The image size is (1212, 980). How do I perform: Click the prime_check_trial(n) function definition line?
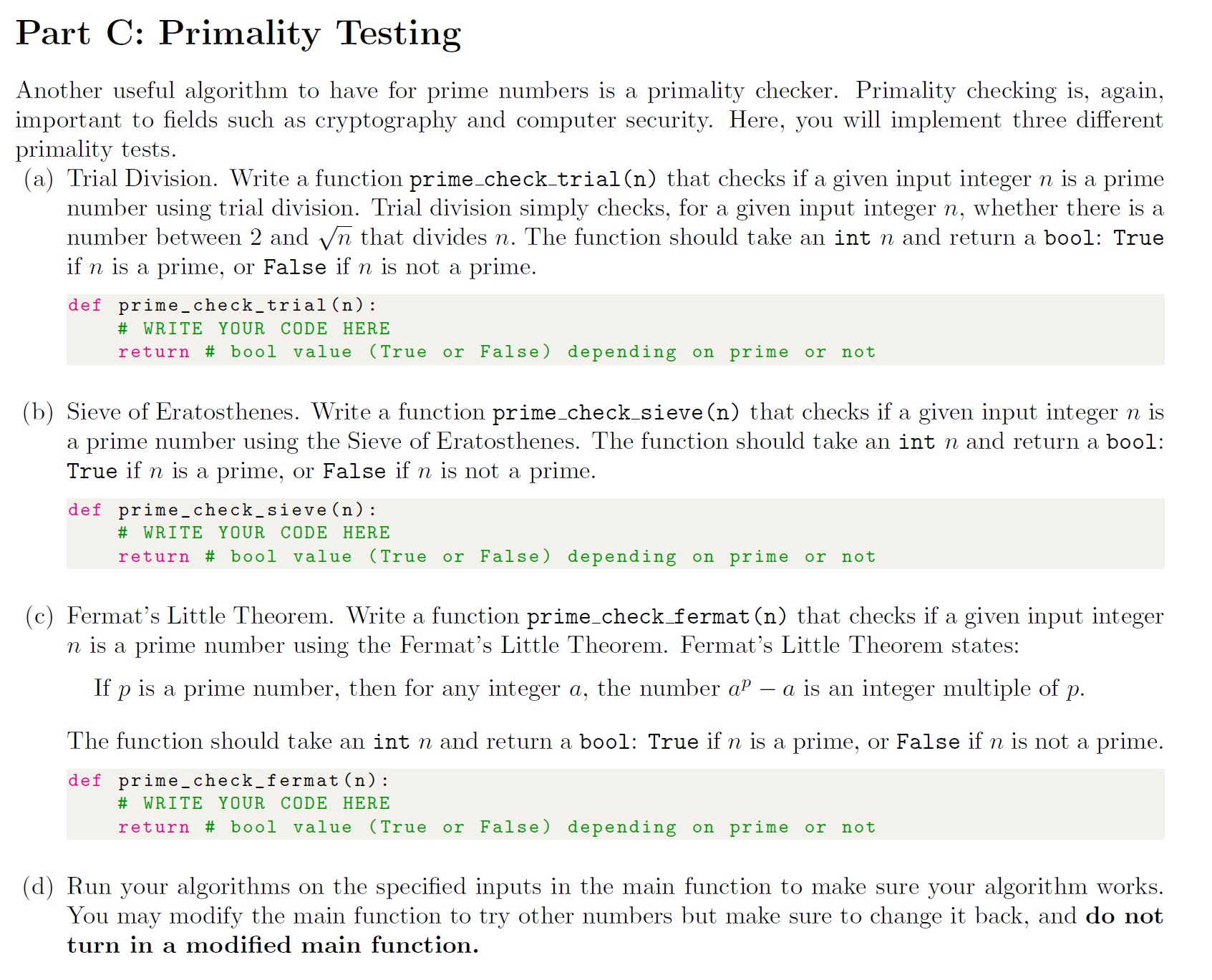point(222,306)
